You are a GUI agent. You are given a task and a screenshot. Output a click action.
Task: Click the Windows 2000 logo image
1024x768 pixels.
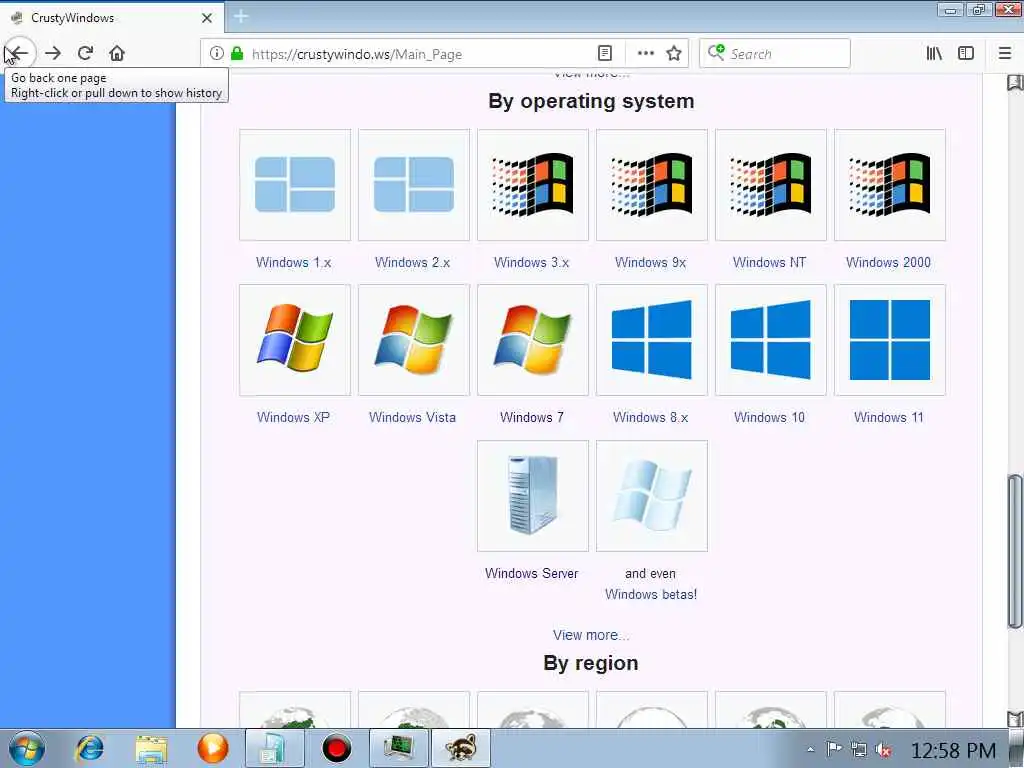889,185
